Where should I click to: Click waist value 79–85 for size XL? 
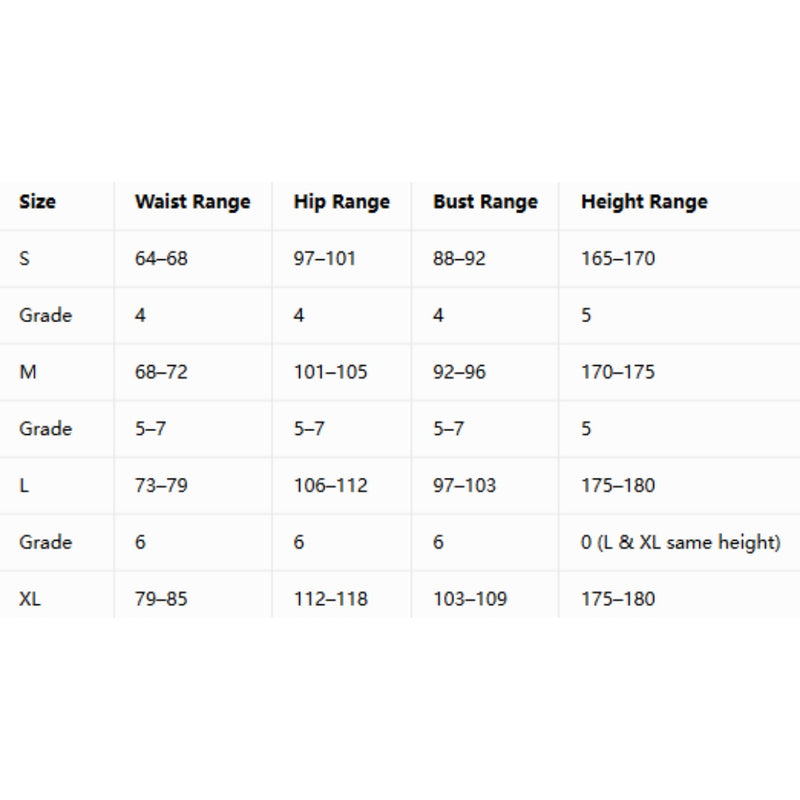pyautogui.click(x=161, y=598)
